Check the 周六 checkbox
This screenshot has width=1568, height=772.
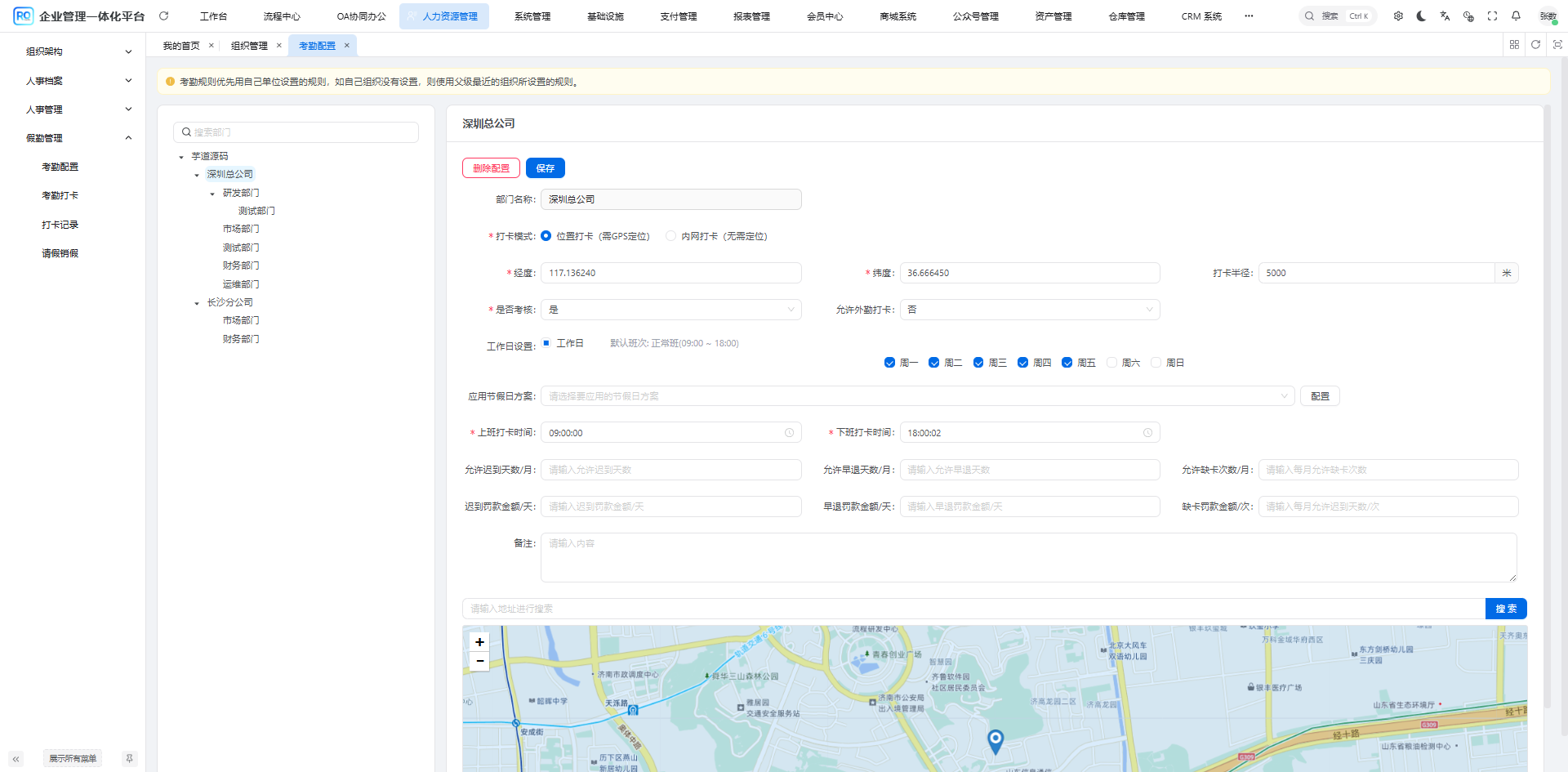click(1111, 363)
